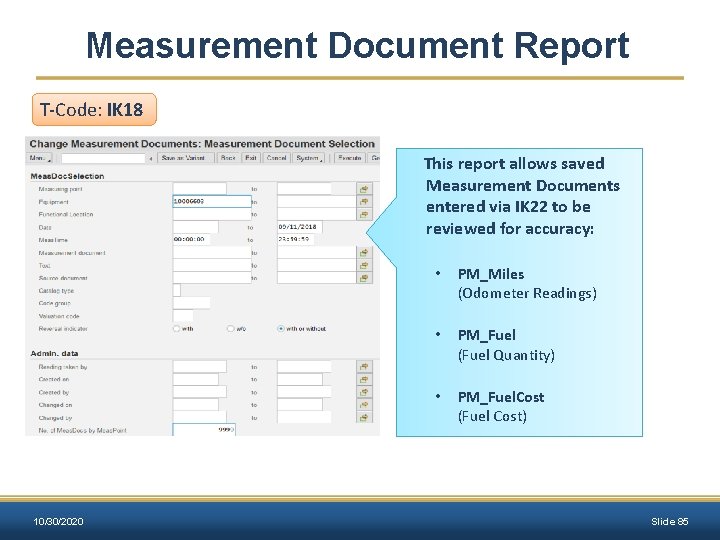Click Changed by 'to' field
Viewport: 720px width, 540px height.
304,417
